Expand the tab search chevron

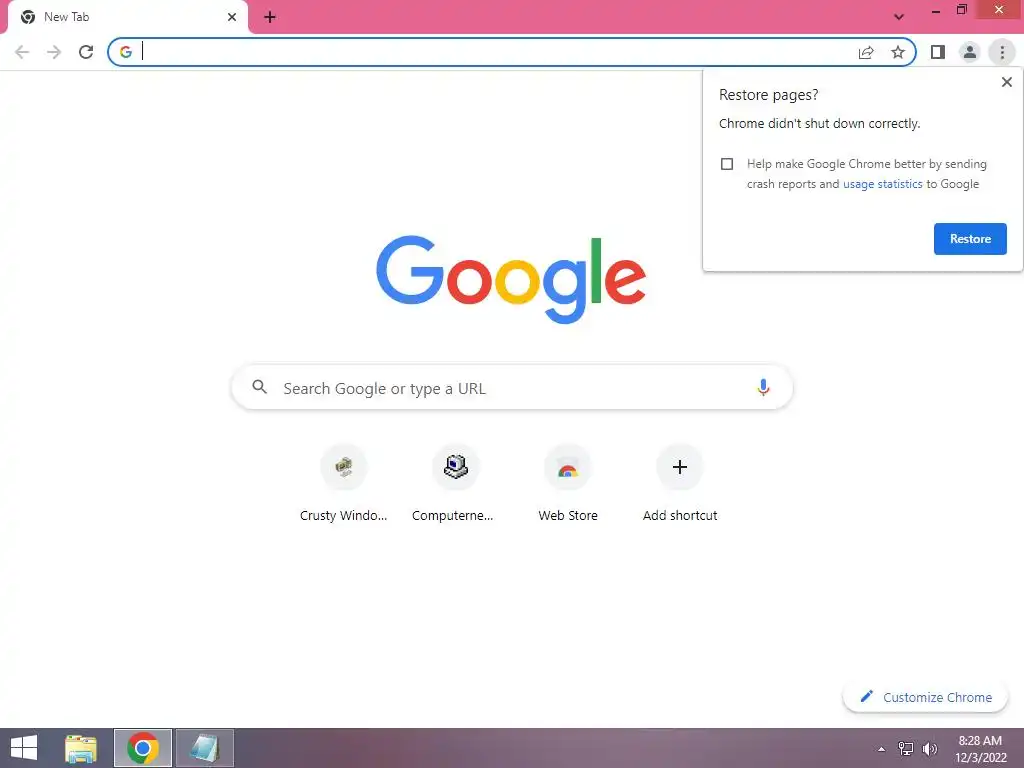pos(899,17)
